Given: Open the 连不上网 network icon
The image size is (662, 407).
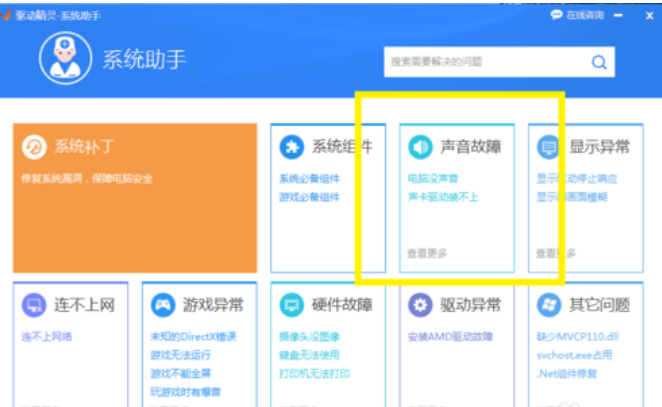Looking at the screenshot, I should pos(34,304).
